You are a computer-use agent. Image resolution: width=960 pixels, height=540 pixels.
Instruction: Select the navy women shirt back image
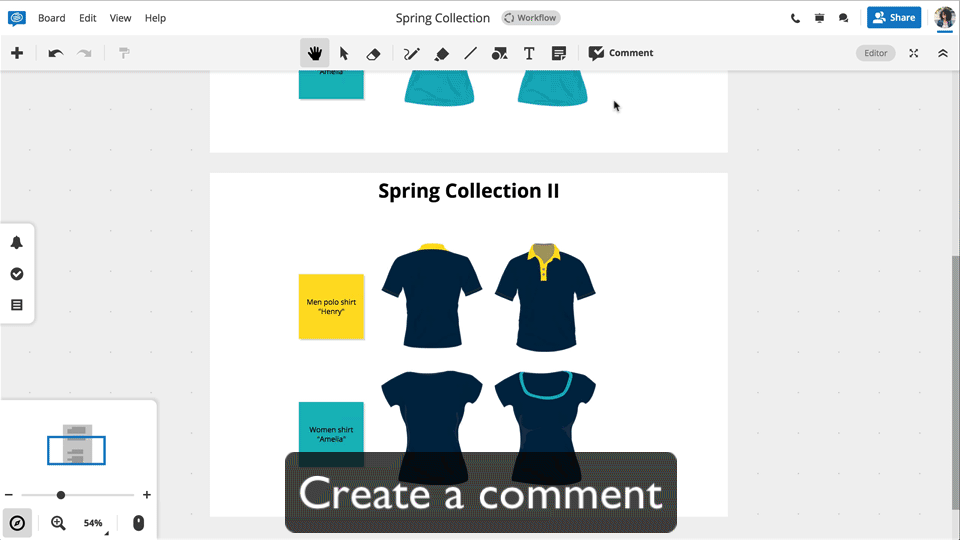point(432,427)
